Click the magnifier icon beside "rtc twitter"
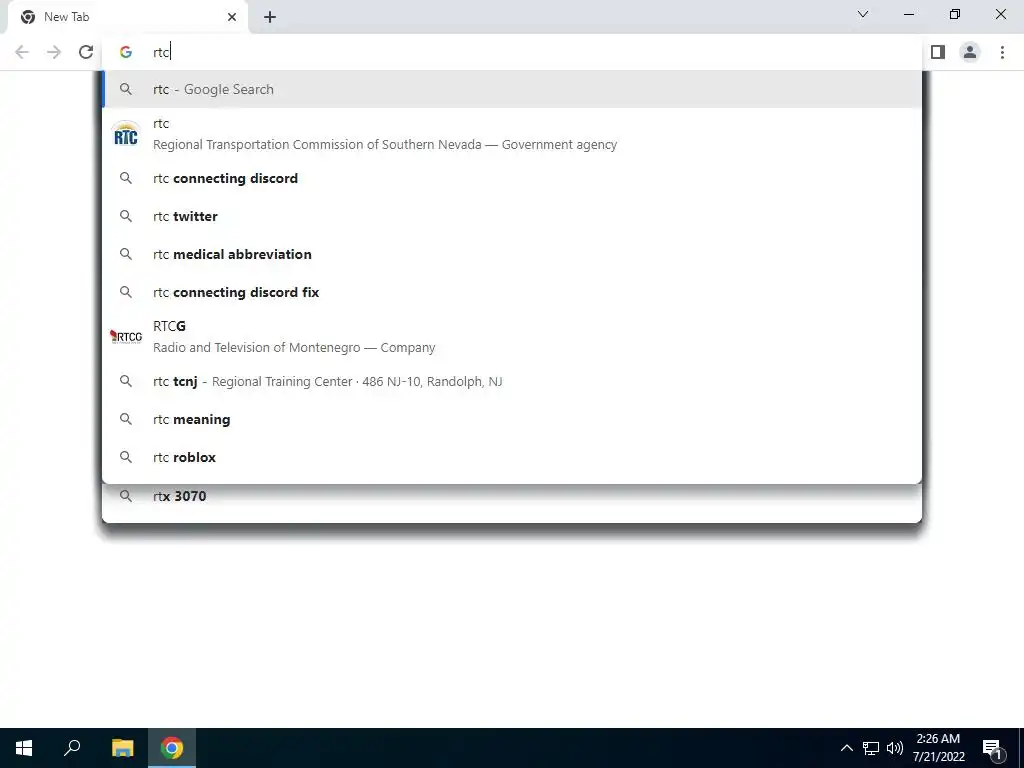 [x=125, y=216]
